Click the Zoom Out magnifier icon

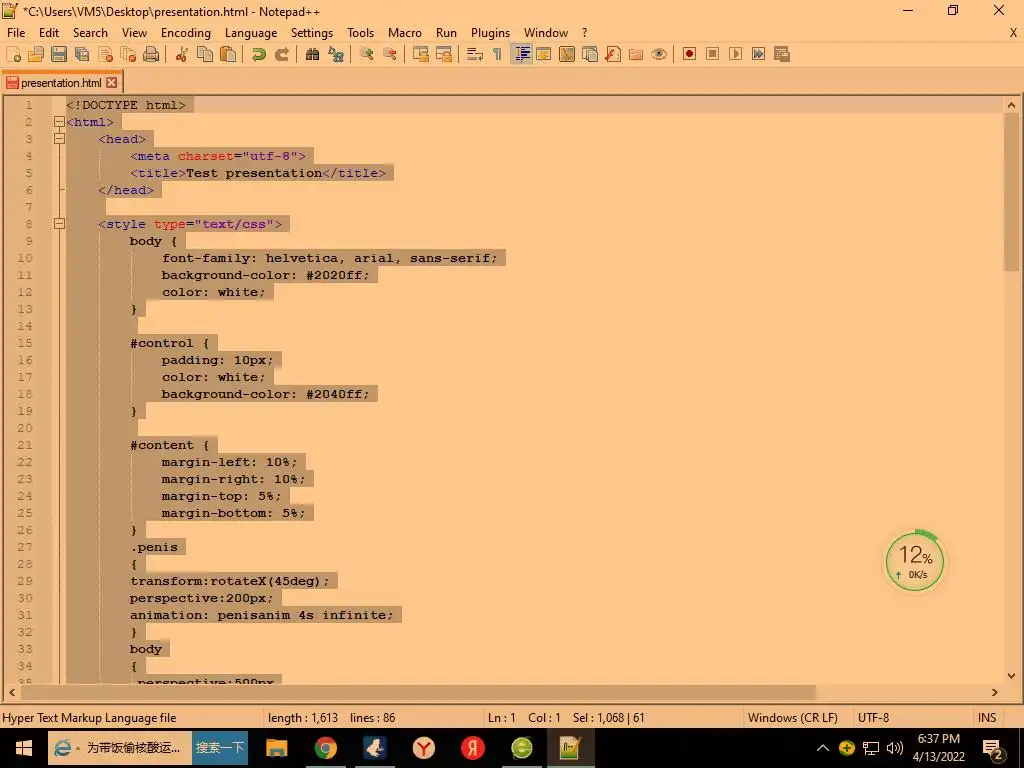(x=390, y=54)
